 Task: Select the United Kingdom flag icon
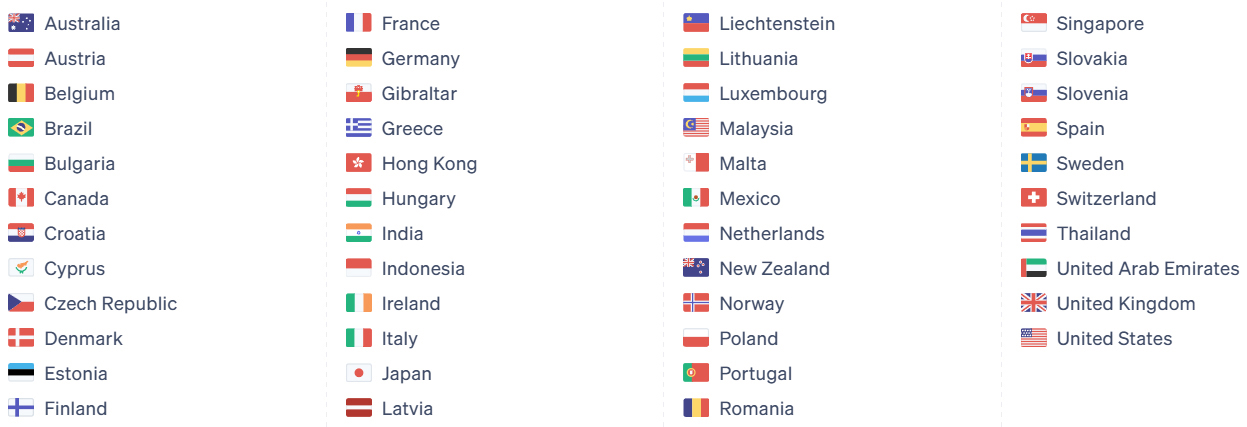tap(1034, 303)
